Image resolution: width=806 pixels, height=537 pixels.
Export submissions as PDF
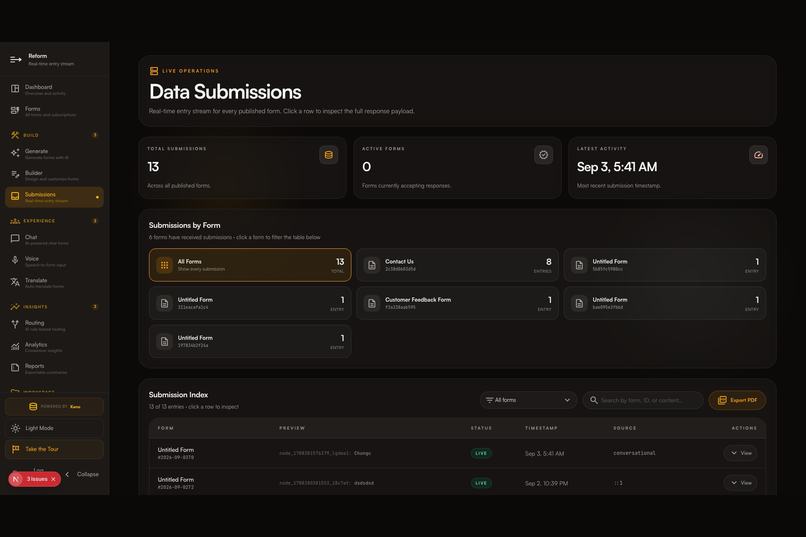pos(737,400)
